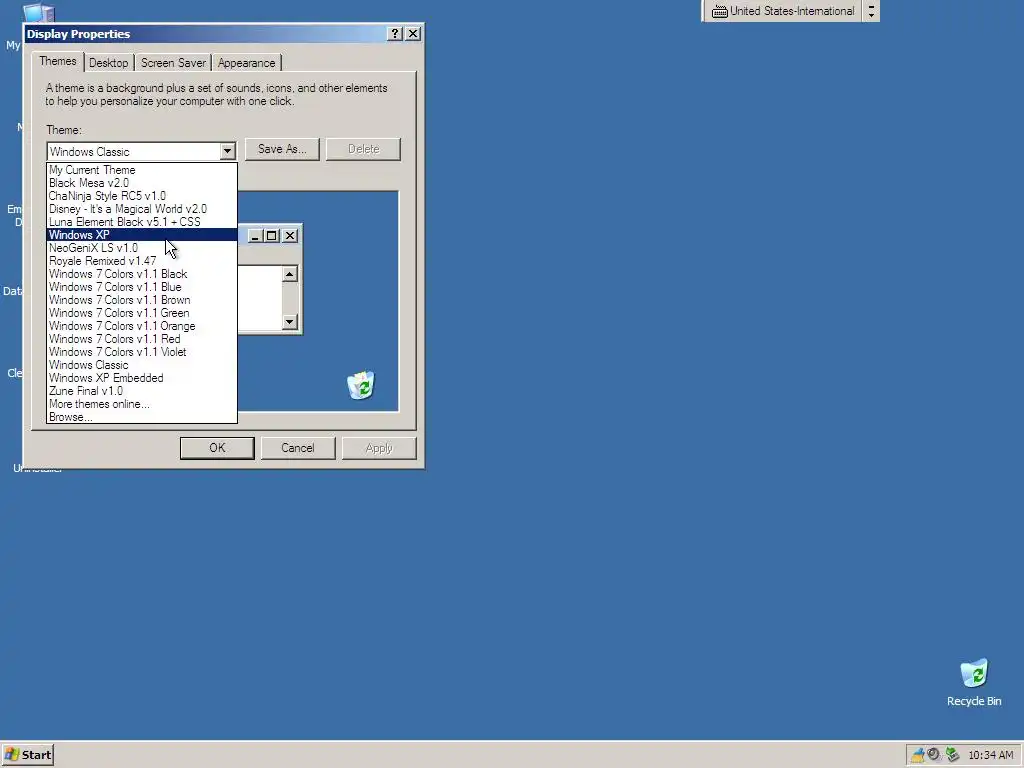Open the Start menu

[x=27, y=755]
